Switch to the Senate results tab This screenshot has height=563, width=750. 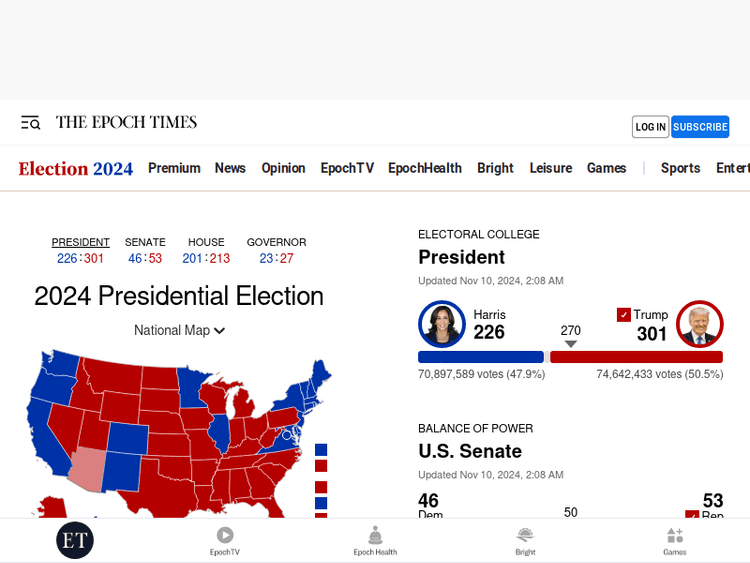pyautogui.click(x=145, y=242)
